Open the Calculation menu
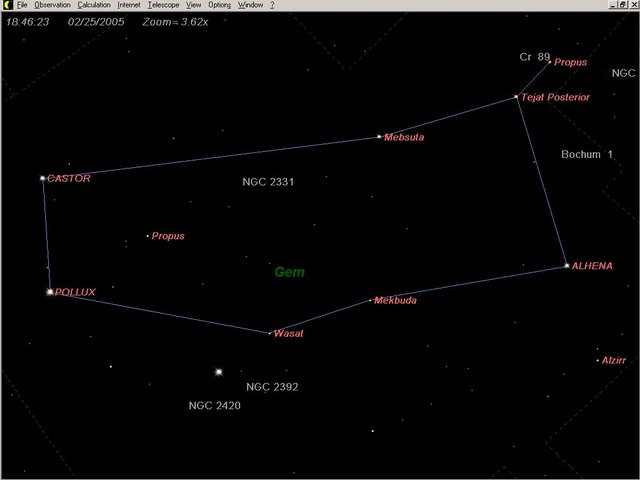 click(94, 5)
